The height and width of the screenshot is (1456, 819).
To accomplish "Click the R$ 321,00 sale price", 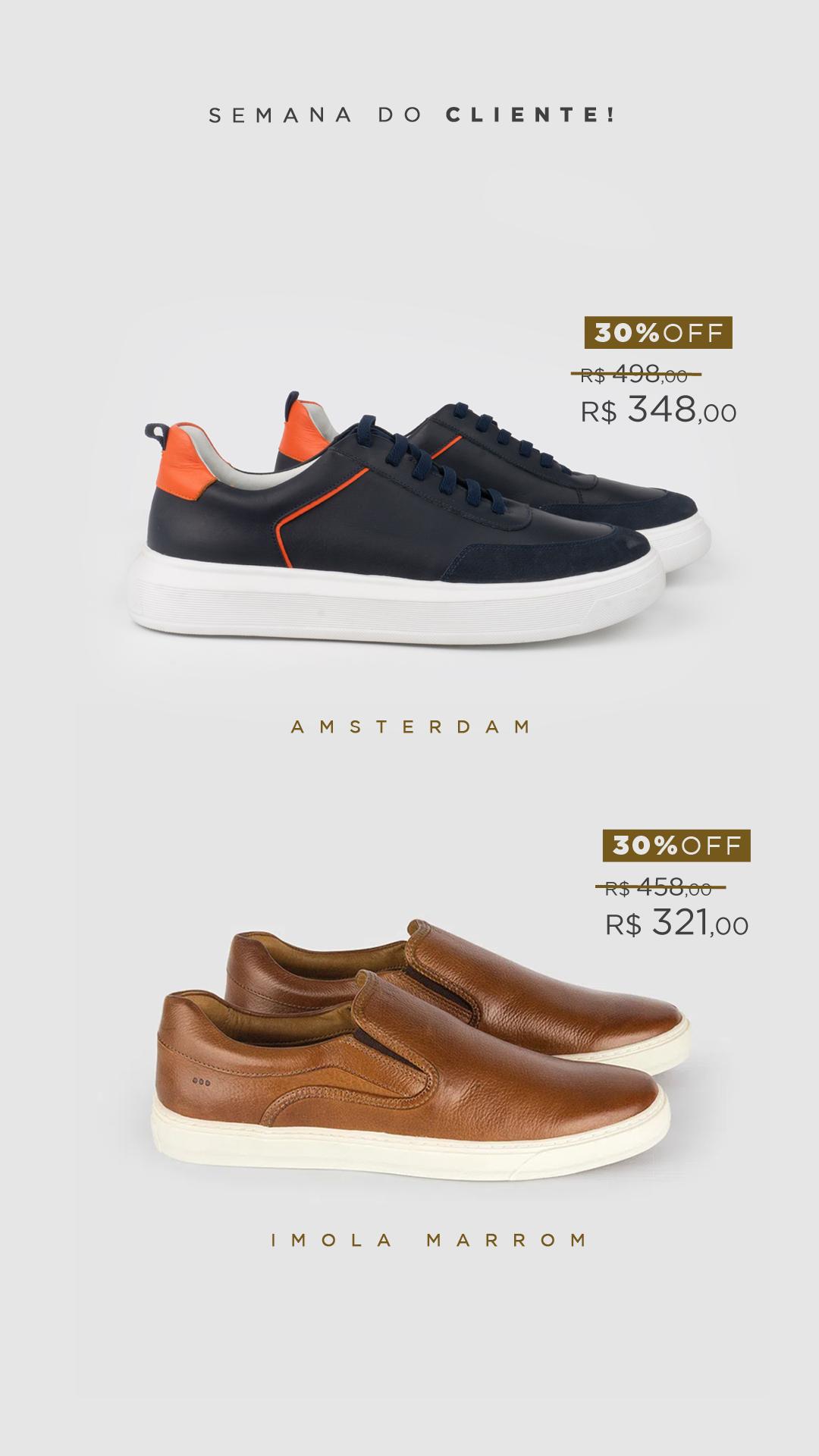I will coord(676,923).
